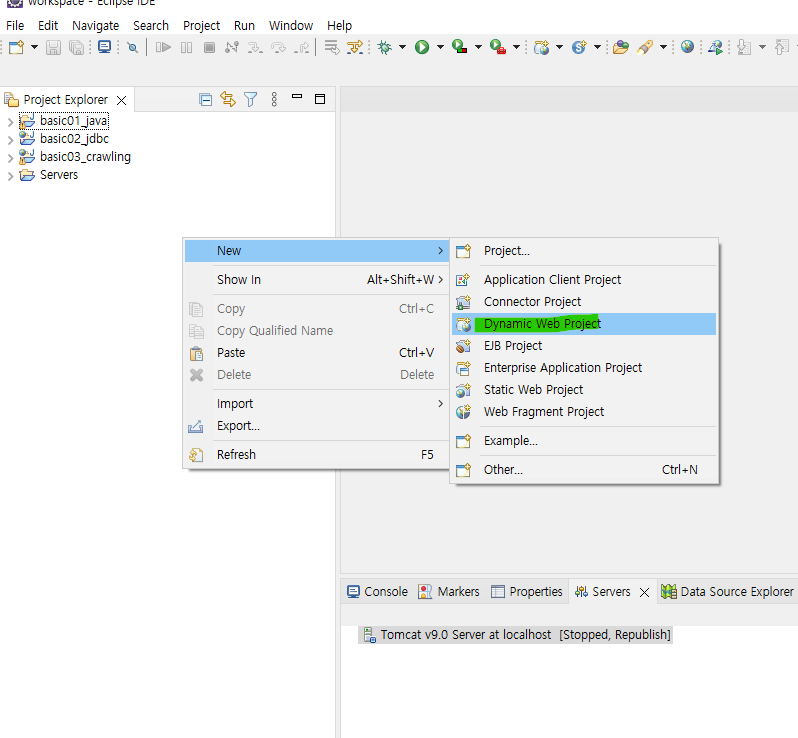Select Tomcat v9.0 Server at localhost

pyautogui.click(x=517, y=635)
